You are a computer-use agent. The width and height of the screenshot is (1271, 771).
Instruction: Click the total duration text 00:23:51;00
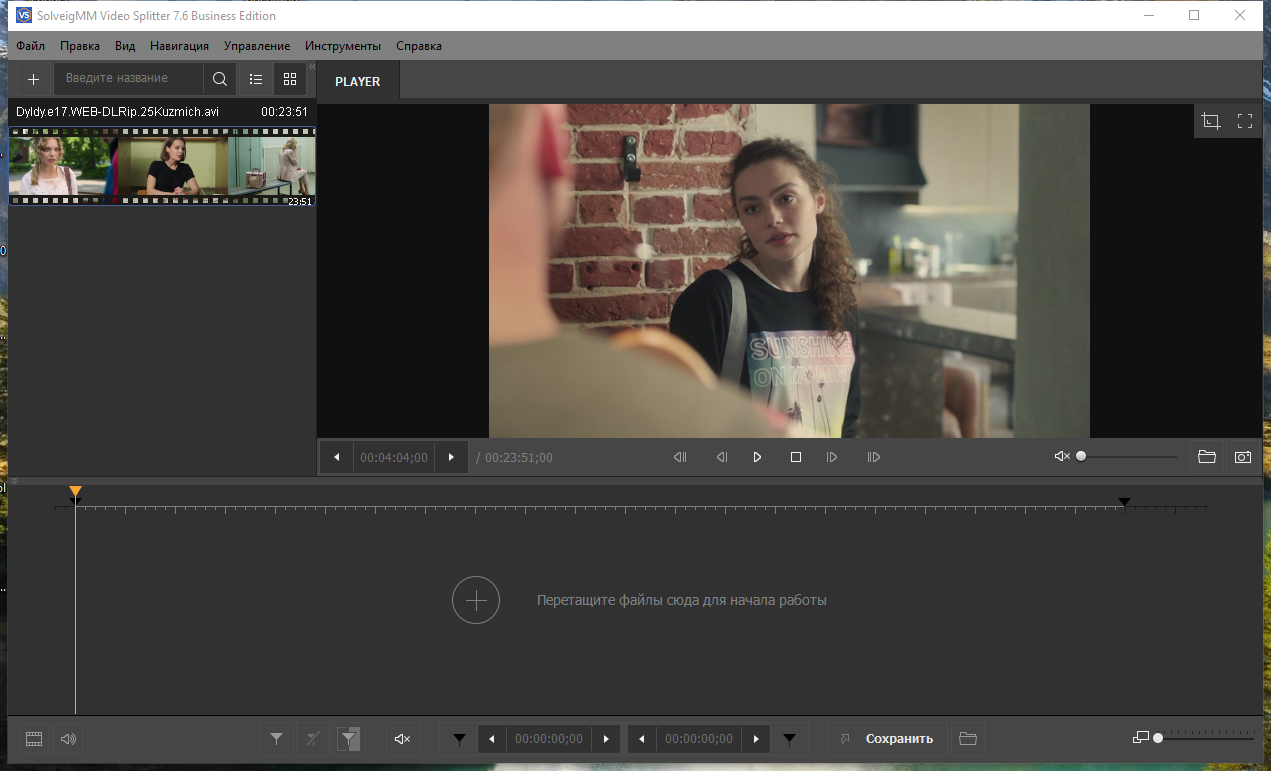pyautogui.click(x=519, y=458)
